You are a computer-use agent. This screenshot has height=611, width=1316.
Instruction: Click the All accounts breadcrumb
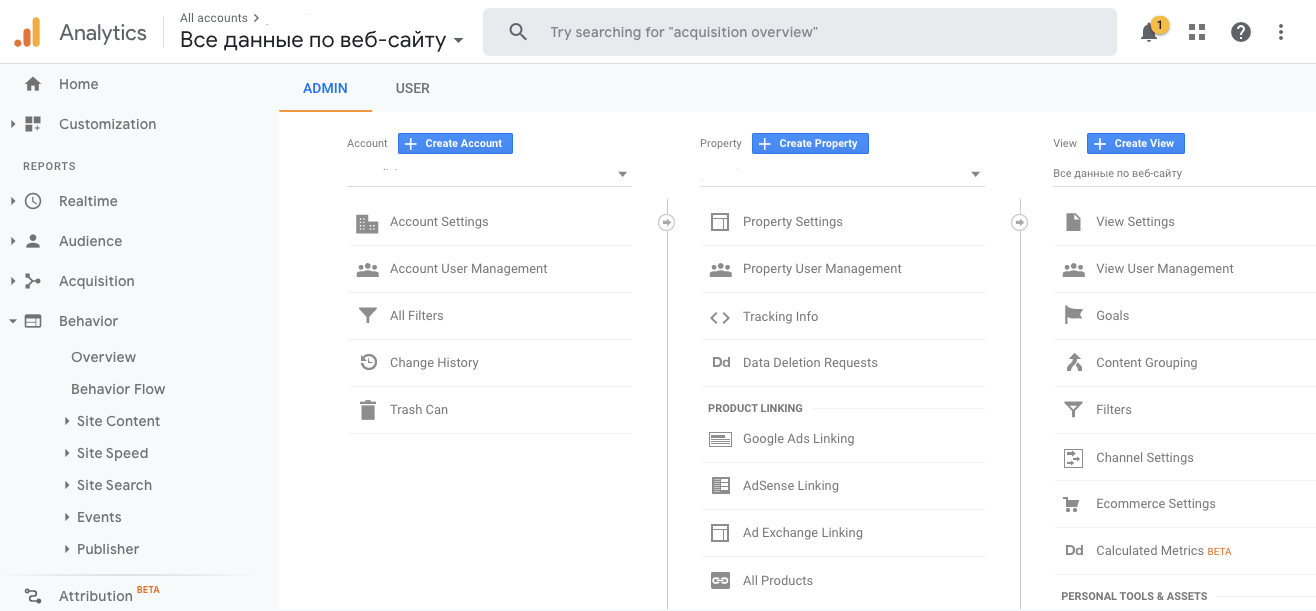tap(214, 18)
